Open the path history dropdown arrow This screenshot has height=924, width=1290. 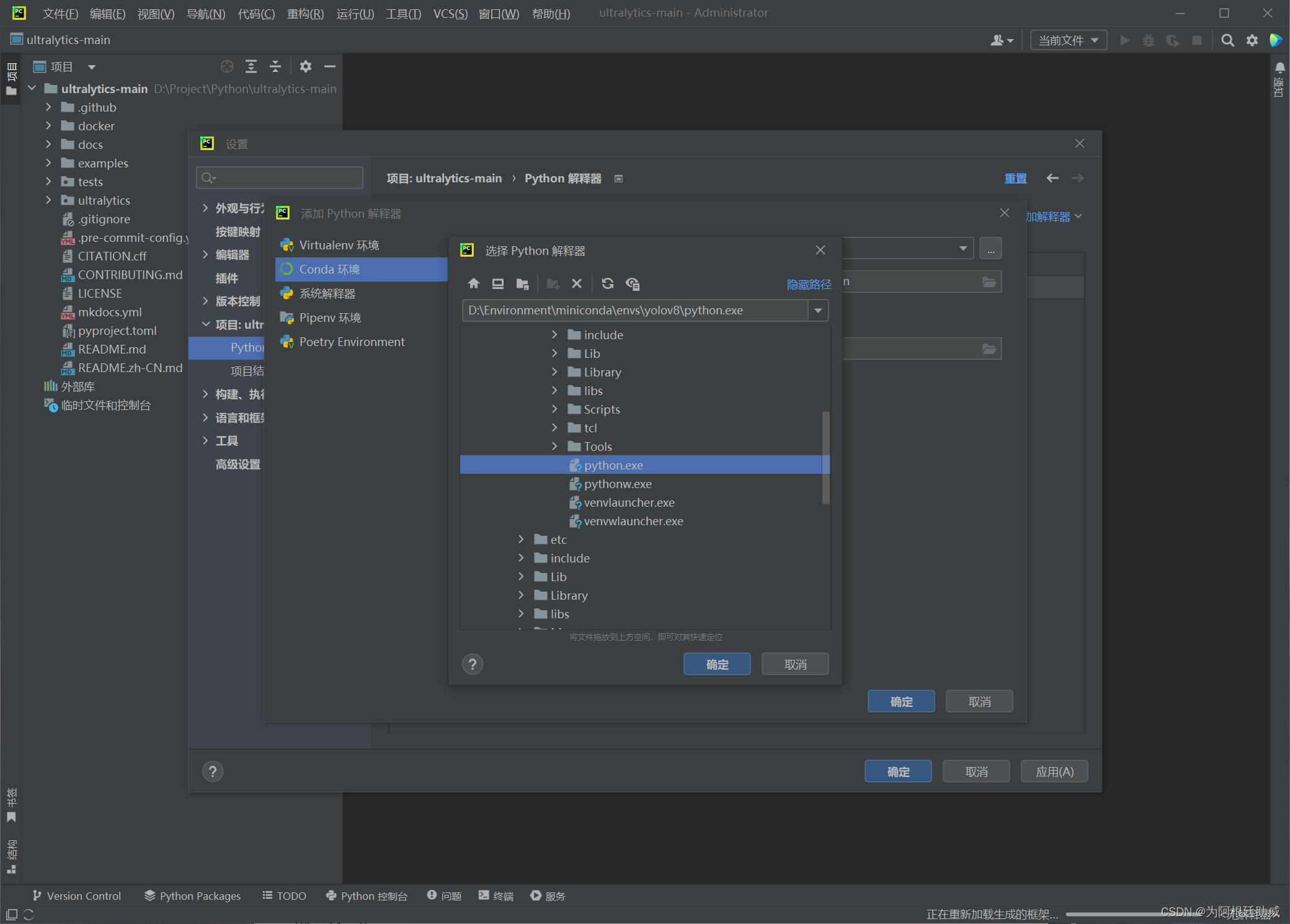(818, 310)
